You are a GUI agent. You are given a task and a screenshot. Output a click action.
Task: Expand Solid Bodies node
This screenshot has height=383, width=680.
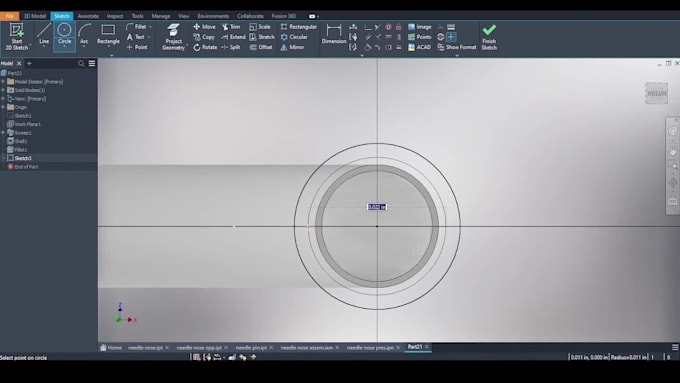3,90
